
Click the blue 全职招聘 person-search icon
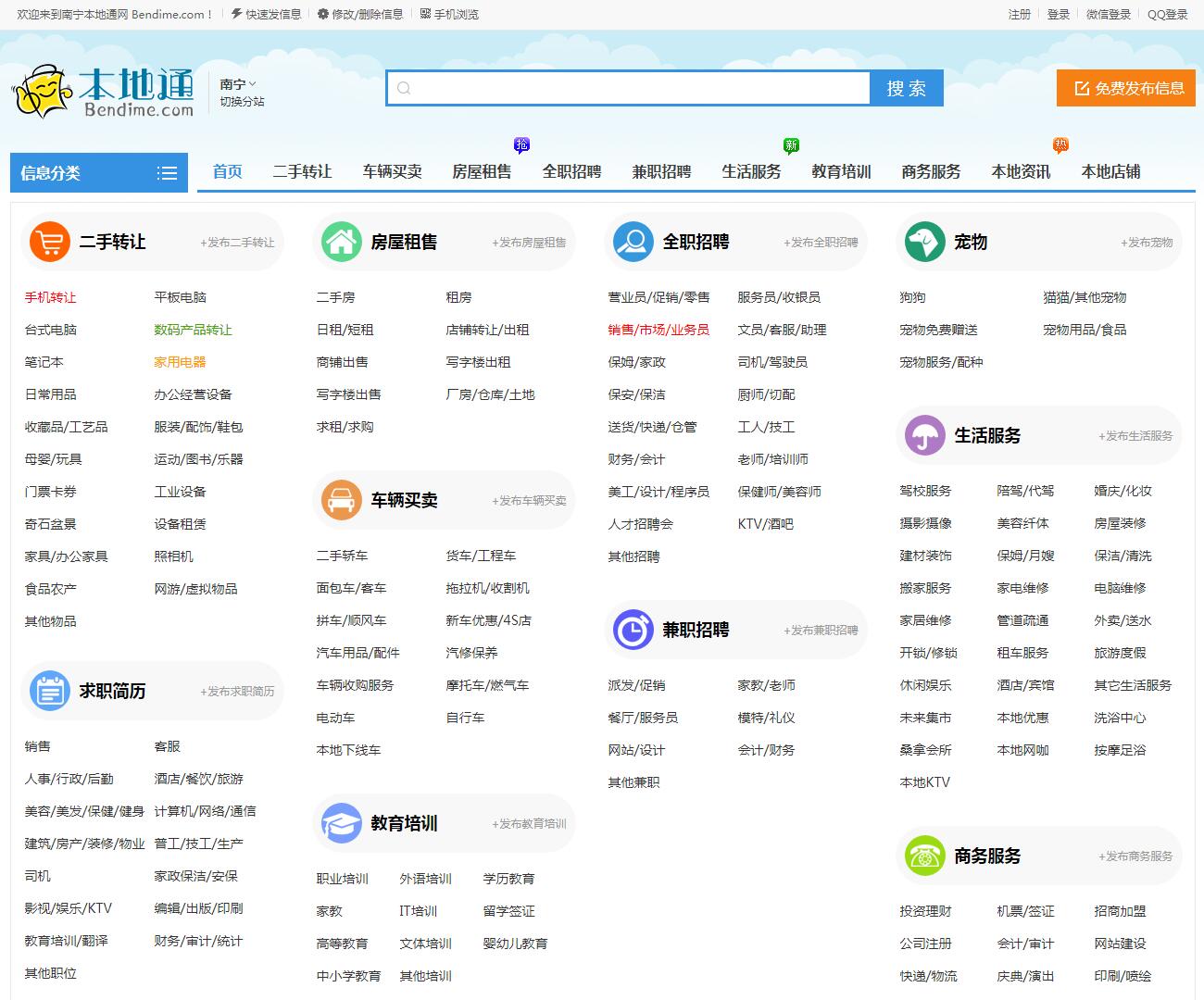(x=633, y=242)
